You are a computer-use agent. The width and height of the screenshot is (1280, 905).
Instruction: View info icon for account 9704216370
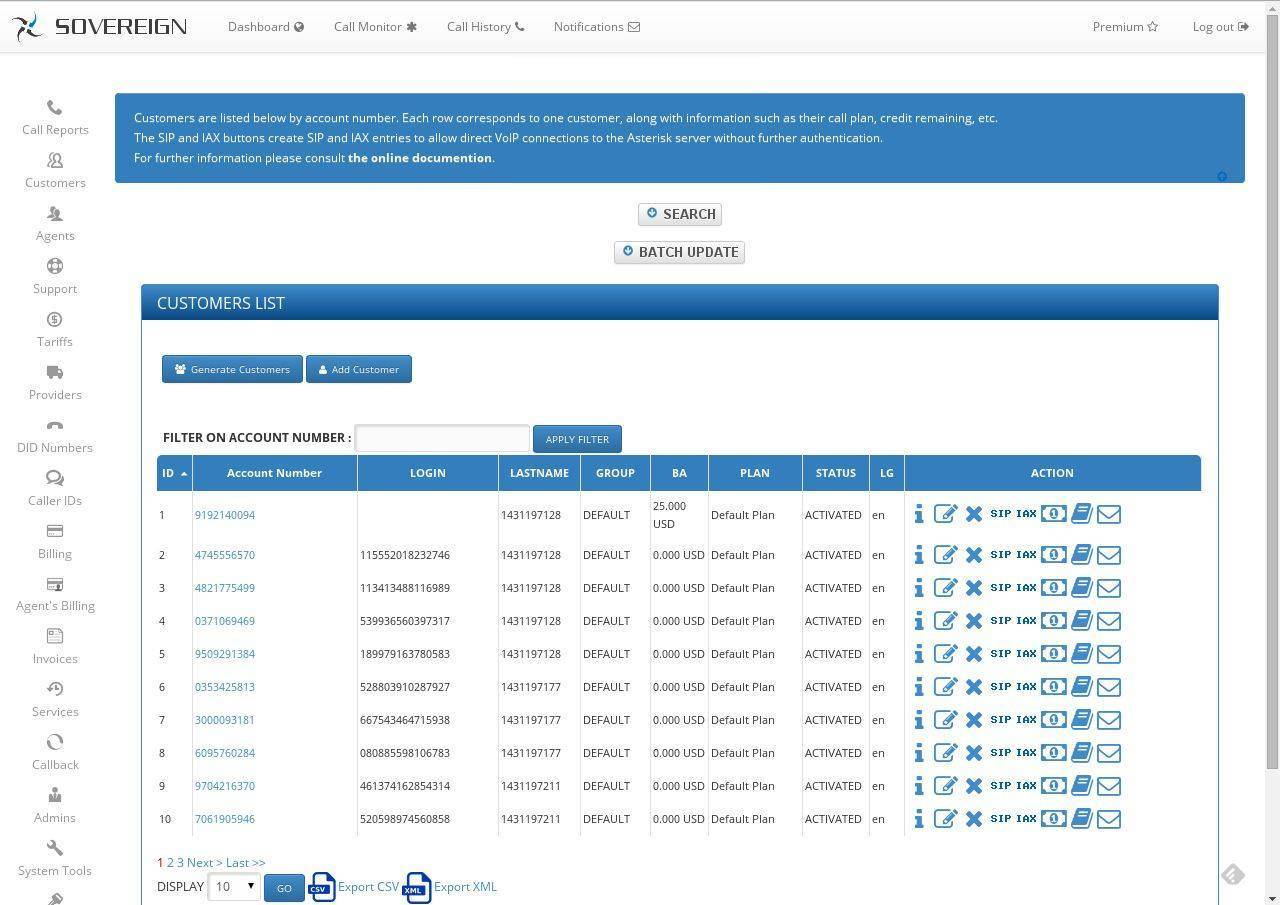click(x=919, y=786)
